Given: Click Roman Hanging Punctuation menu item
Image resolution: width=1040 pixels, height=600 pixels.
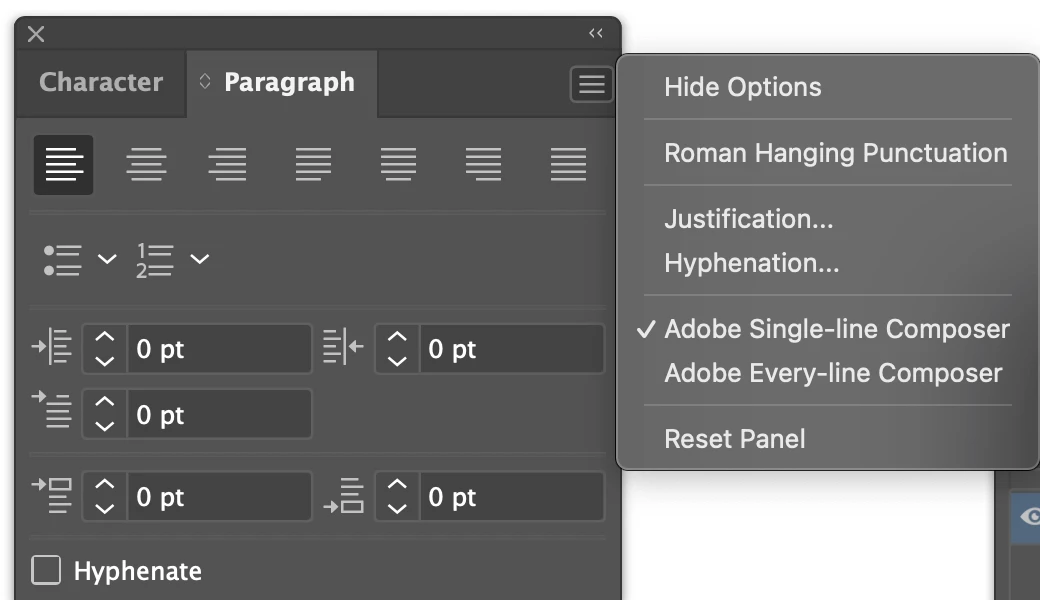Looking at the screenshot, I should tap(835, 153).
